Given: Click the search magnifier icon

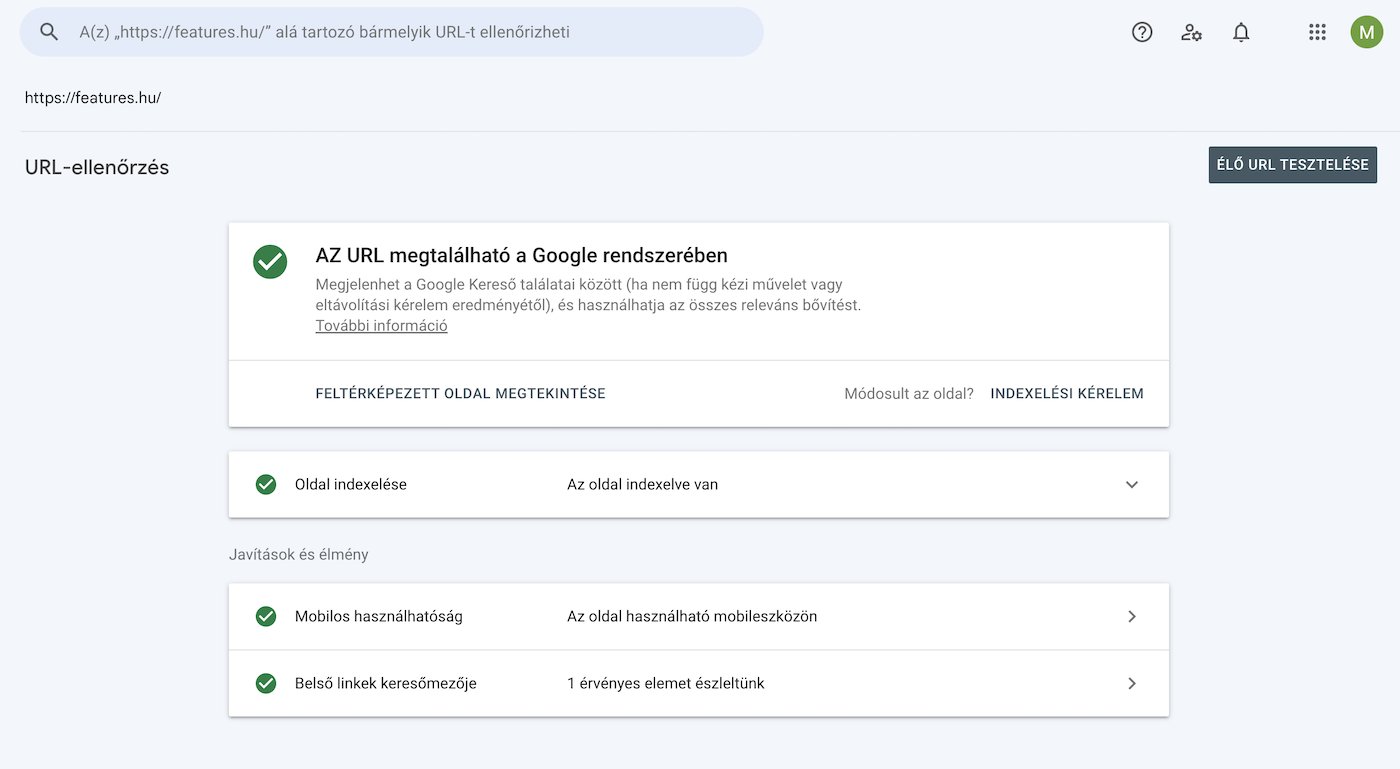Looking at the screenshot, I should tap(49, 32).
